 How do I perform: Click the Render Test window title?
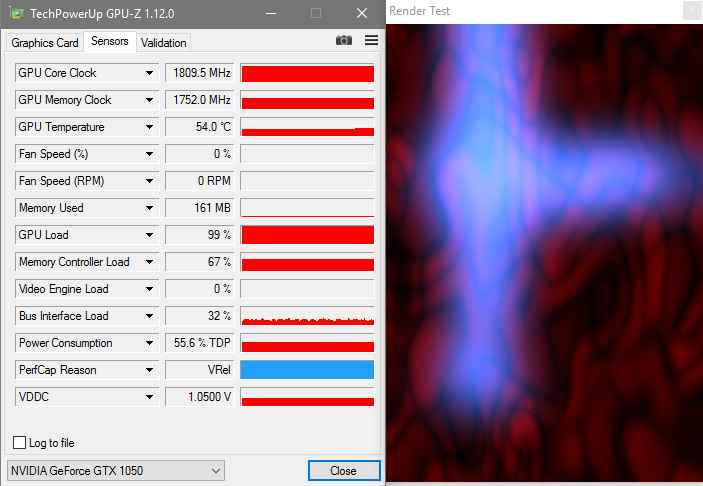(x=419, y=11)
